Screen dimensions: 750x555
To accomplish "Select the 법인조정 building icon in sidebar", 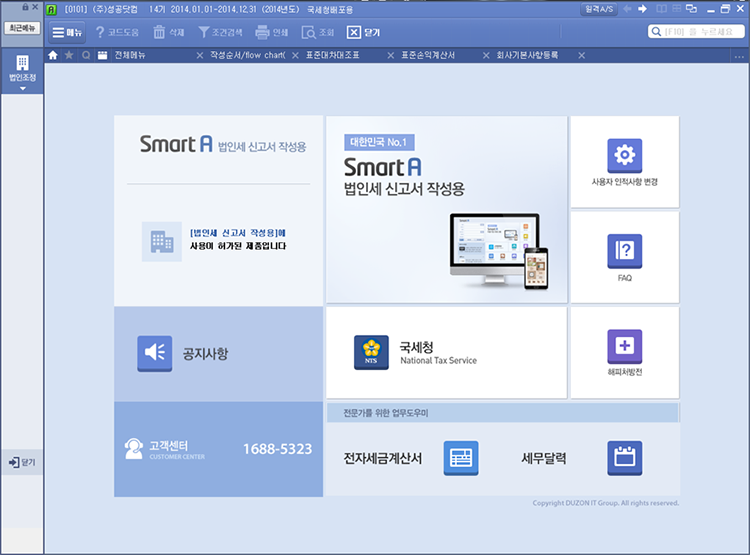I will (x=22, y=63).
